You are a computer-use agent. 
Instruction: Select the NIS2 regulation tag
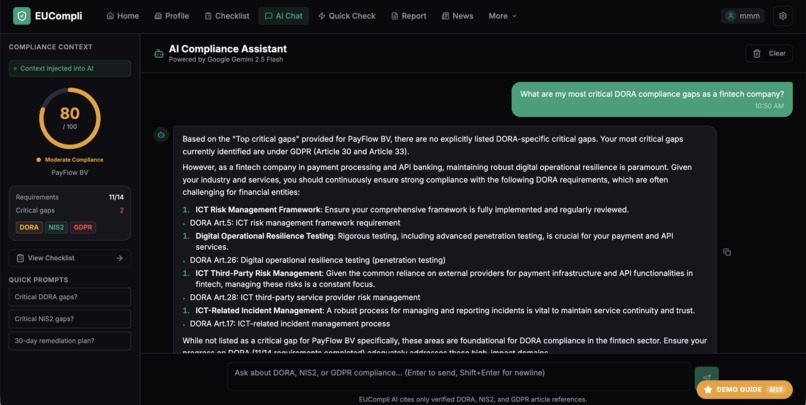[x=56, y=227]
